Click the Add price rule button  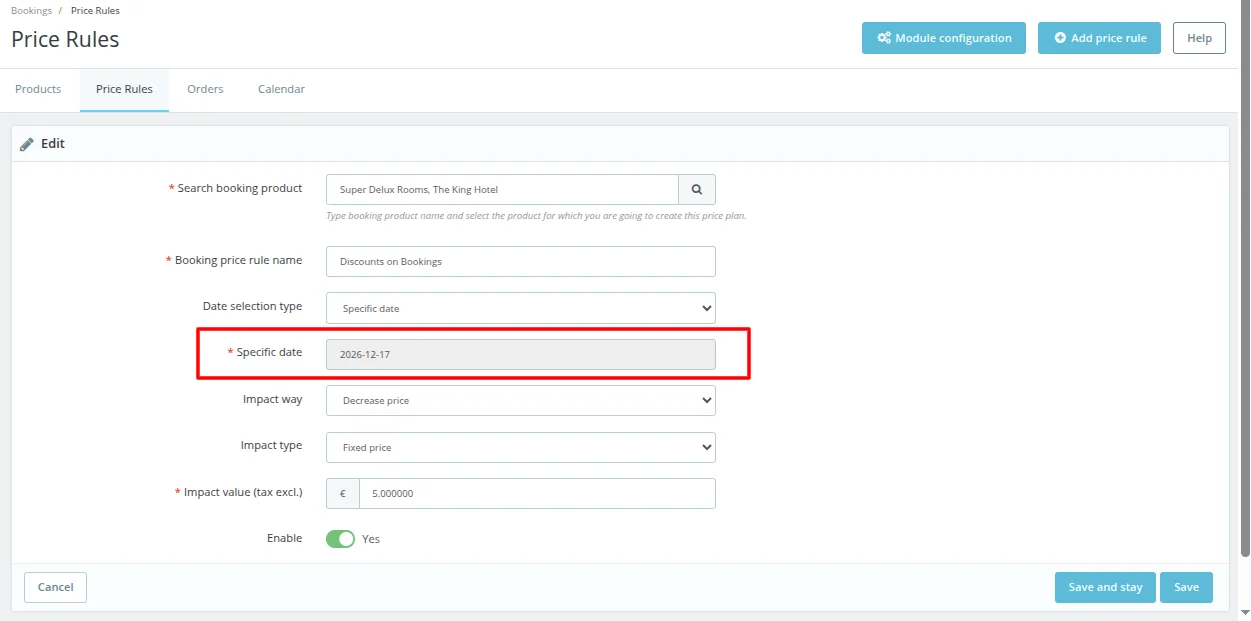(x=1099, y=38)
